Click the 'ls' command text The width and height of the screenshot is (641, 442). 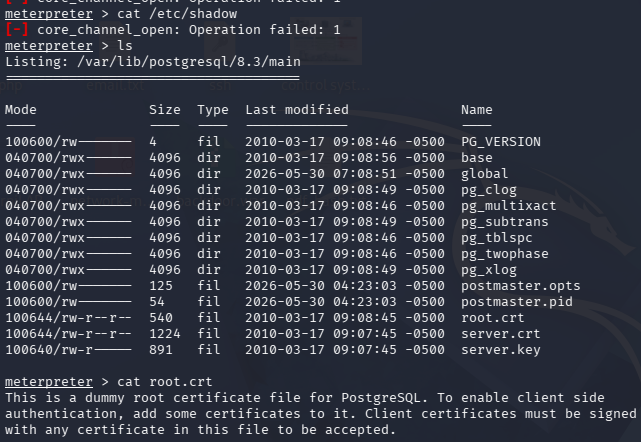point(125,46)
